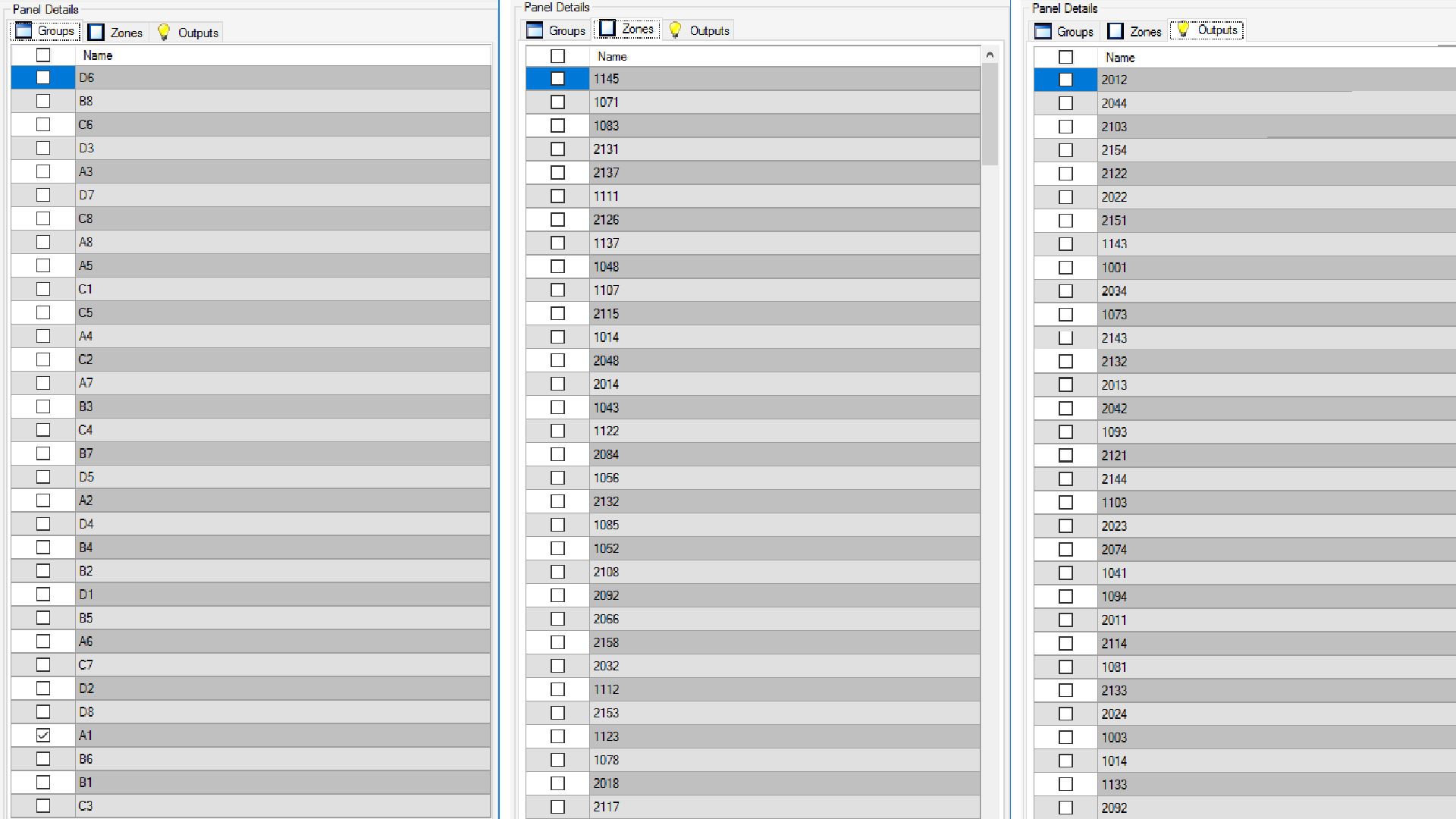Check output 1001's checkbox
Viewport: 1456px width, 819px height.
point(1065,268)
